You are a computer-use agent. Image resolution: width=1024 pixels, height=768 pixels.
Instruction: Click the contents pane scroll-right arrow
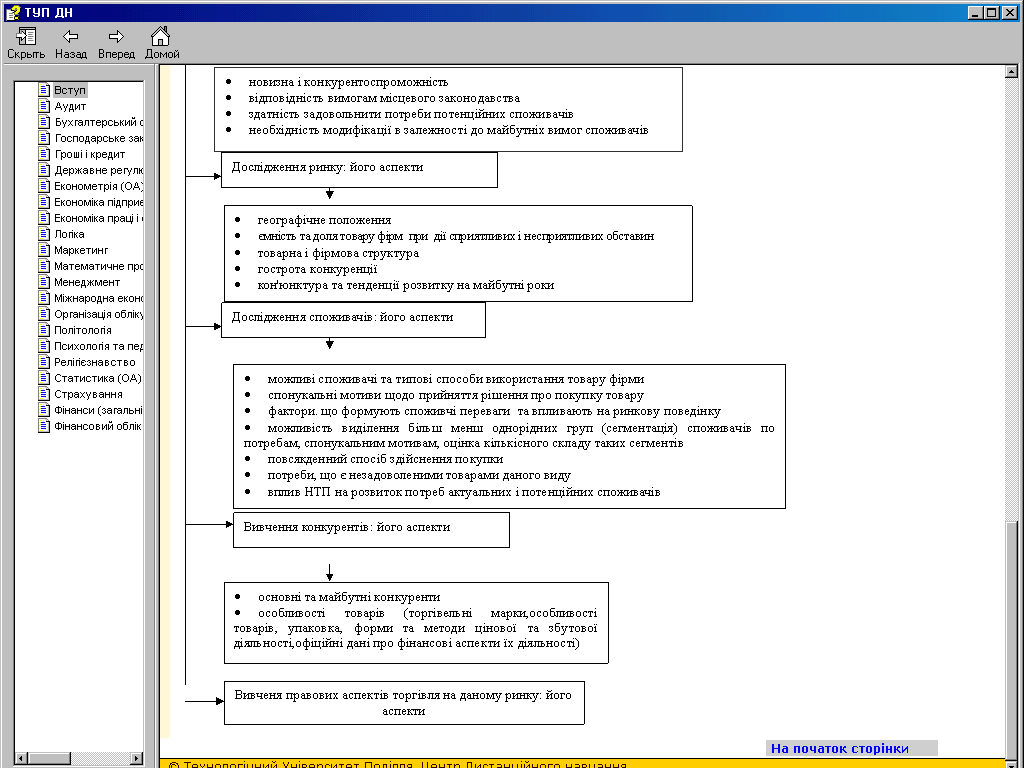[x=136, y=758]
